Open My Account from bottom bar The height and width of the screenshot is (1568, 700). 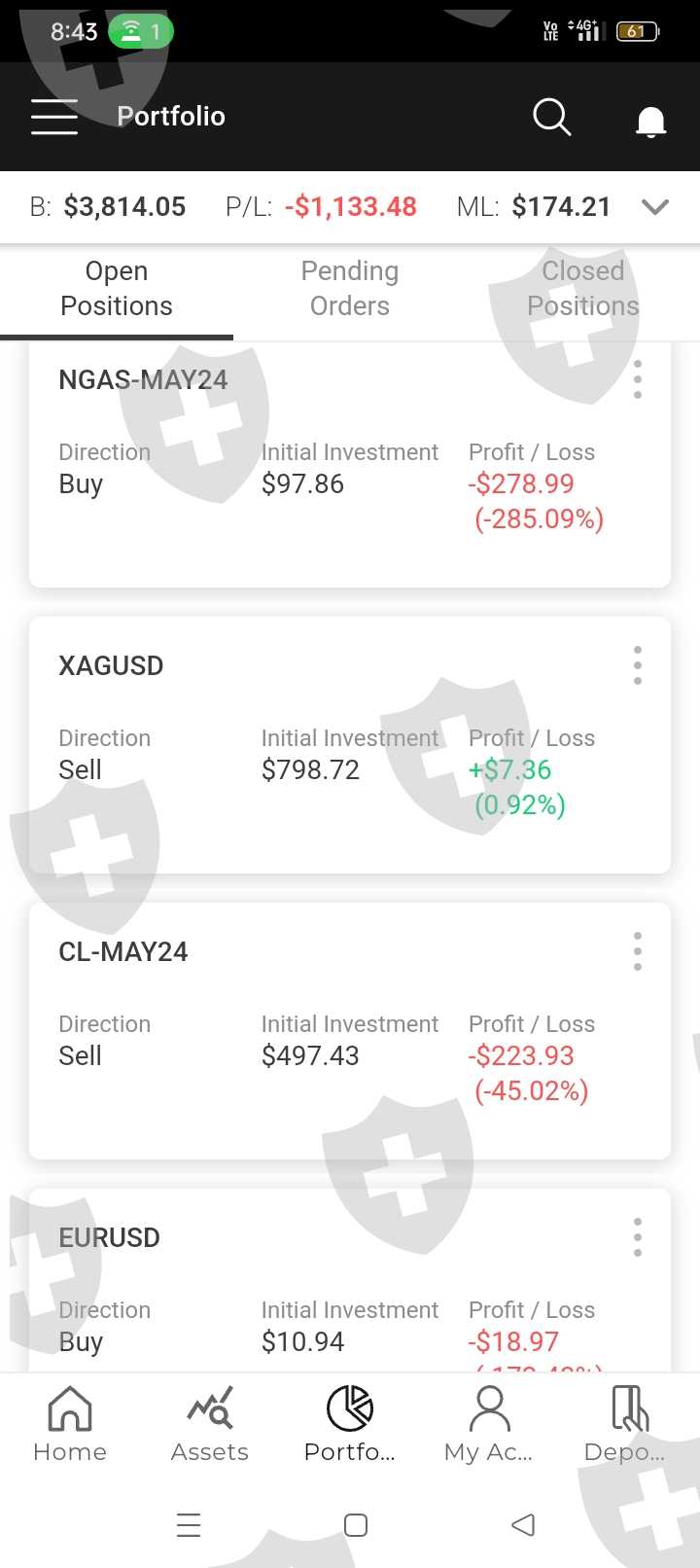tap(489, 1424)
